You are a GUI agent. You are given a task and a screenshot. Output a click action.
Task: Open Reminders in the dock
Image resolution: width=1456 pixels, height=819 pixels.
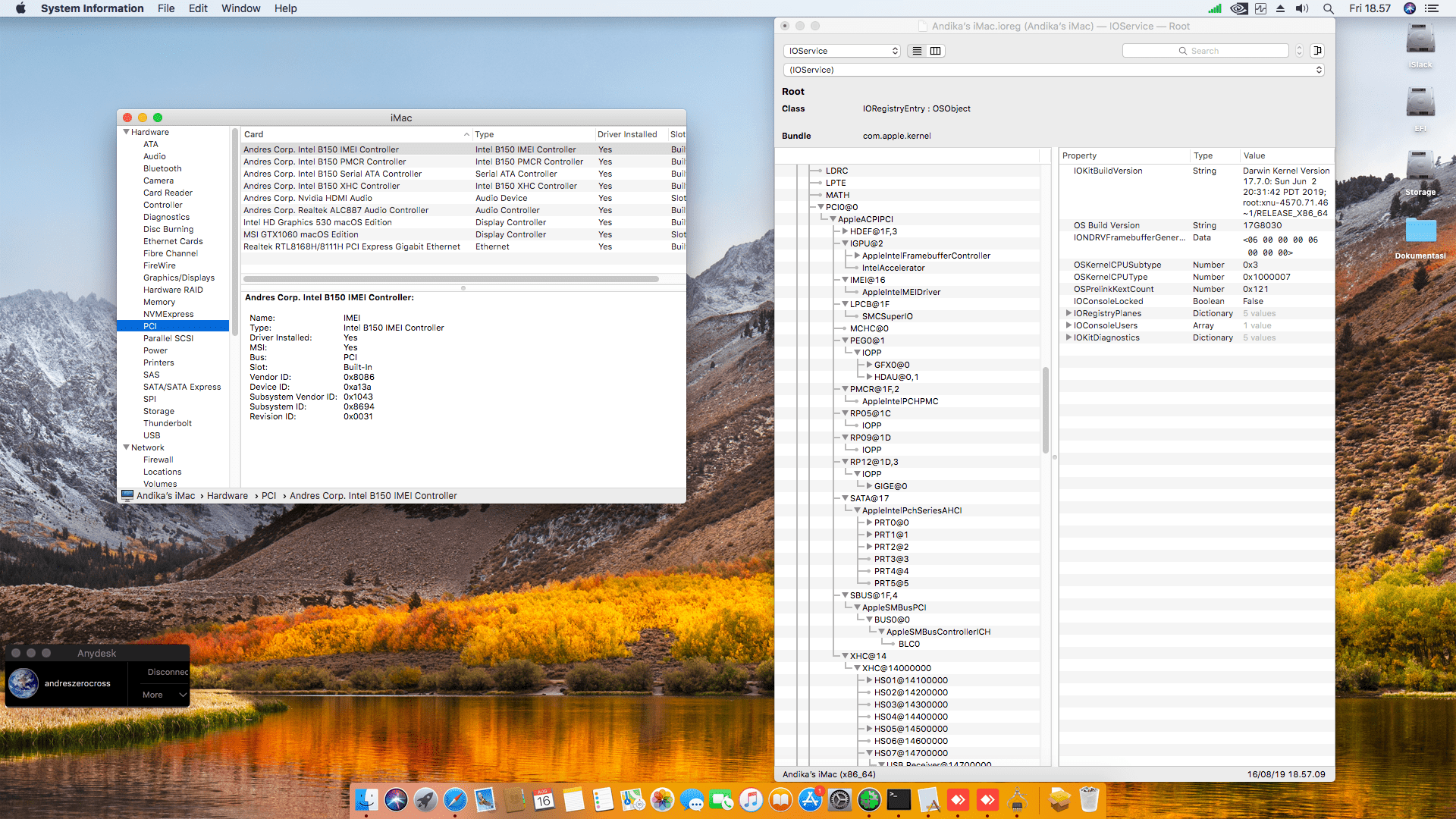tap(603, 799)
